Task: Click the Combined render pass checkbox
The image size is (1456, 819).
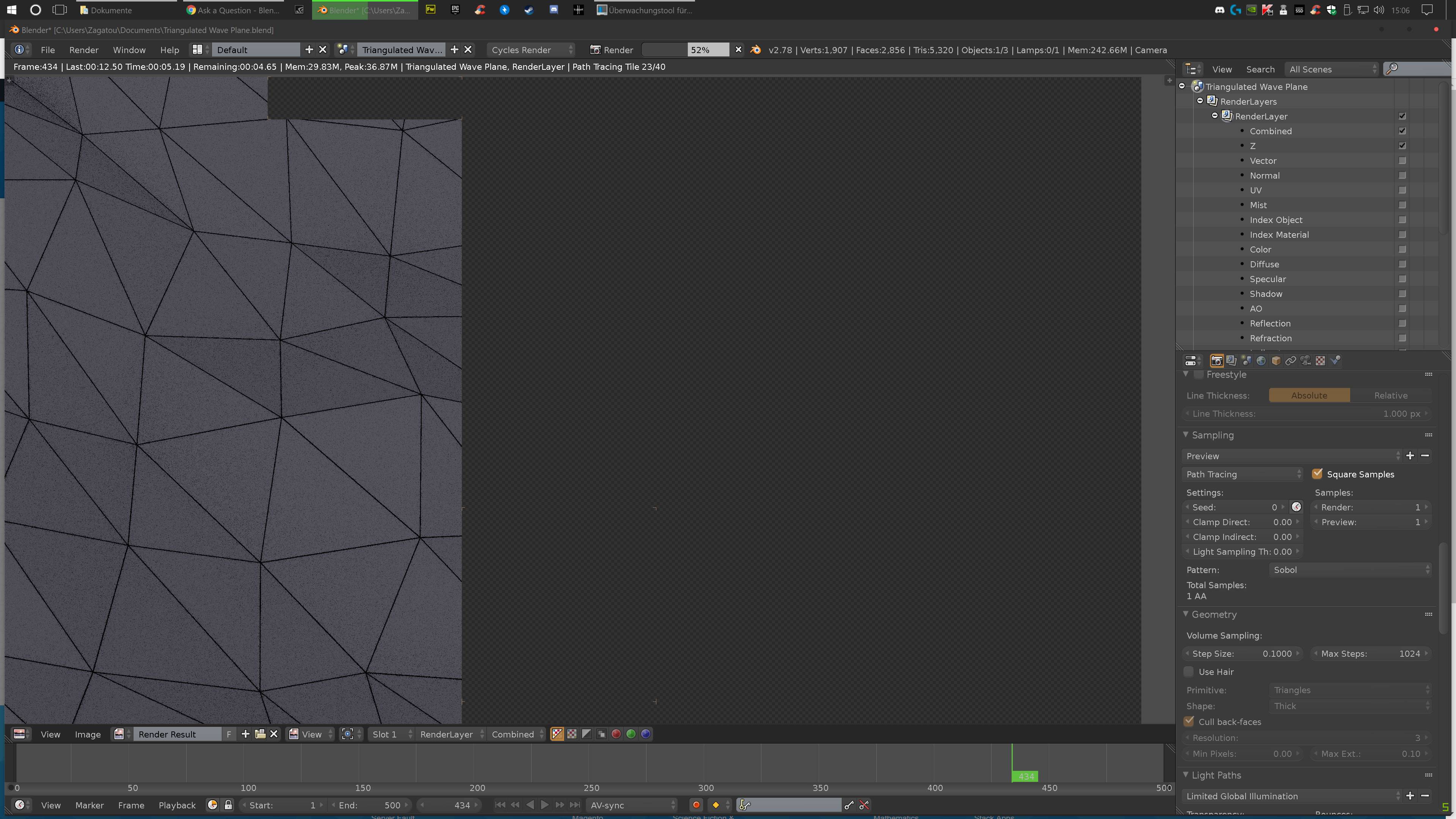Action: pyautogui.click(x=1402, y=131)
